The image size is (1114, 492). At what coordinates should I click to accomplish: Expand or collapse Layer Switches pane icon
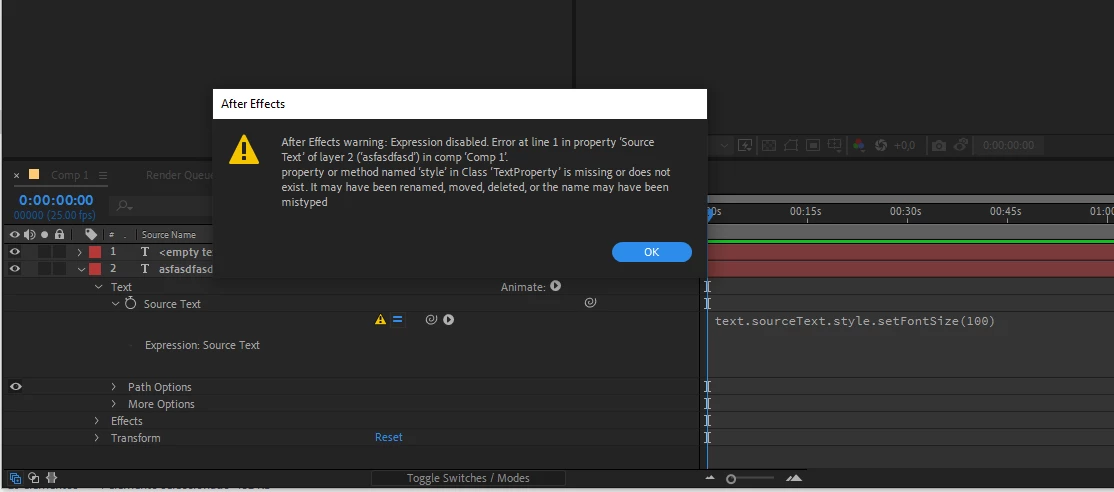tap(16, 478)
